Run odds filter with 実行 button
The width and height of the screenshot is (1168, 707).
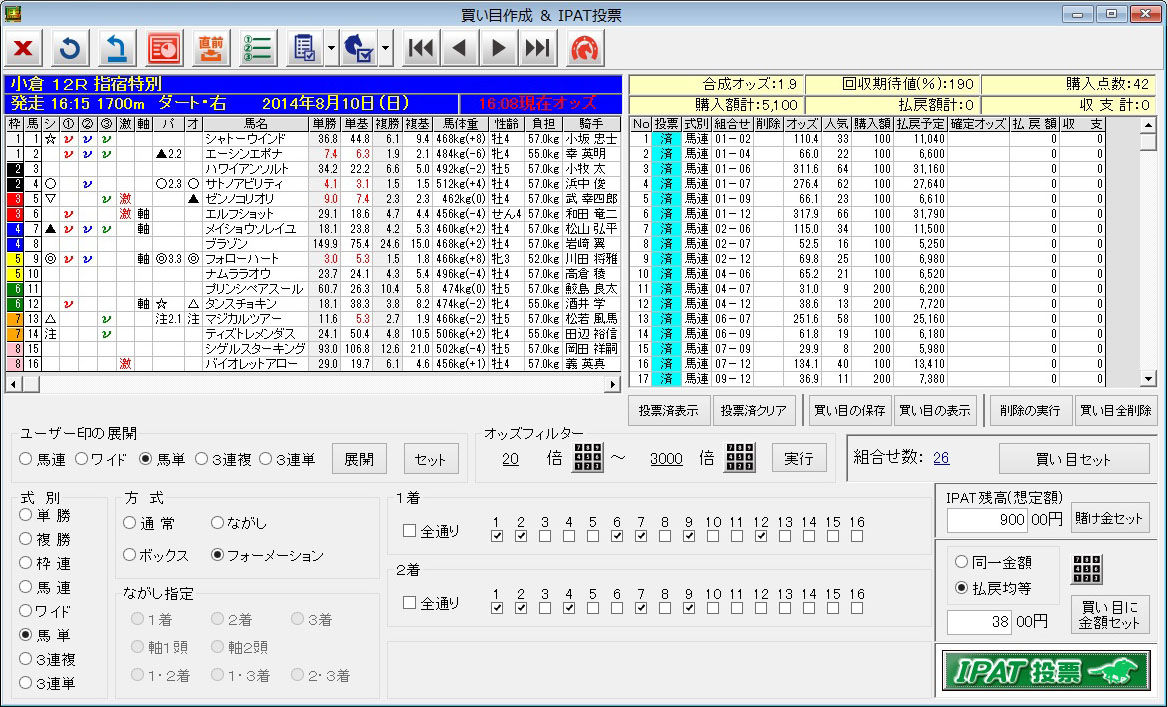click(799, 458)
